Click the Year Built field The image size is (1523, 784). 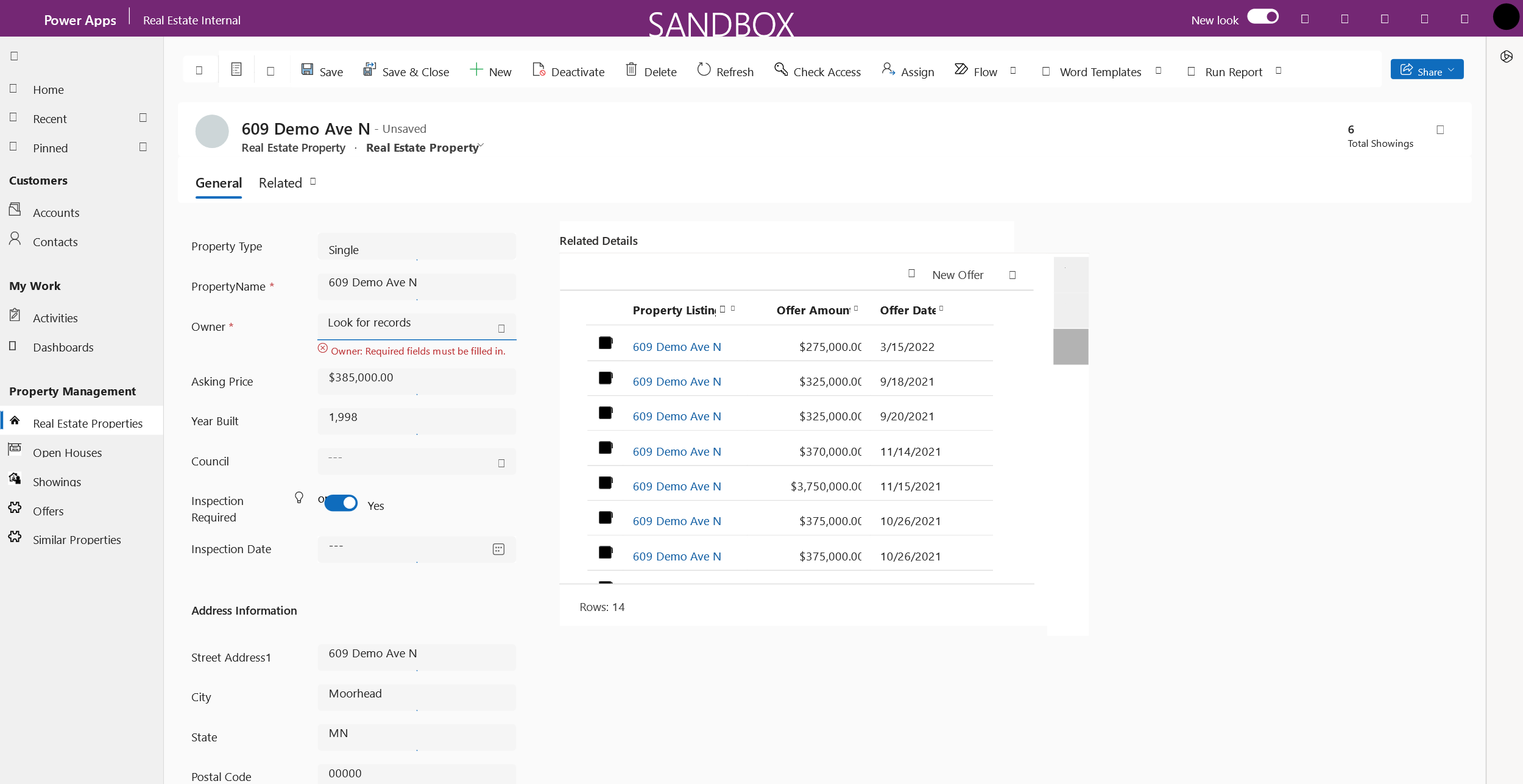click(x=417, y=421)
